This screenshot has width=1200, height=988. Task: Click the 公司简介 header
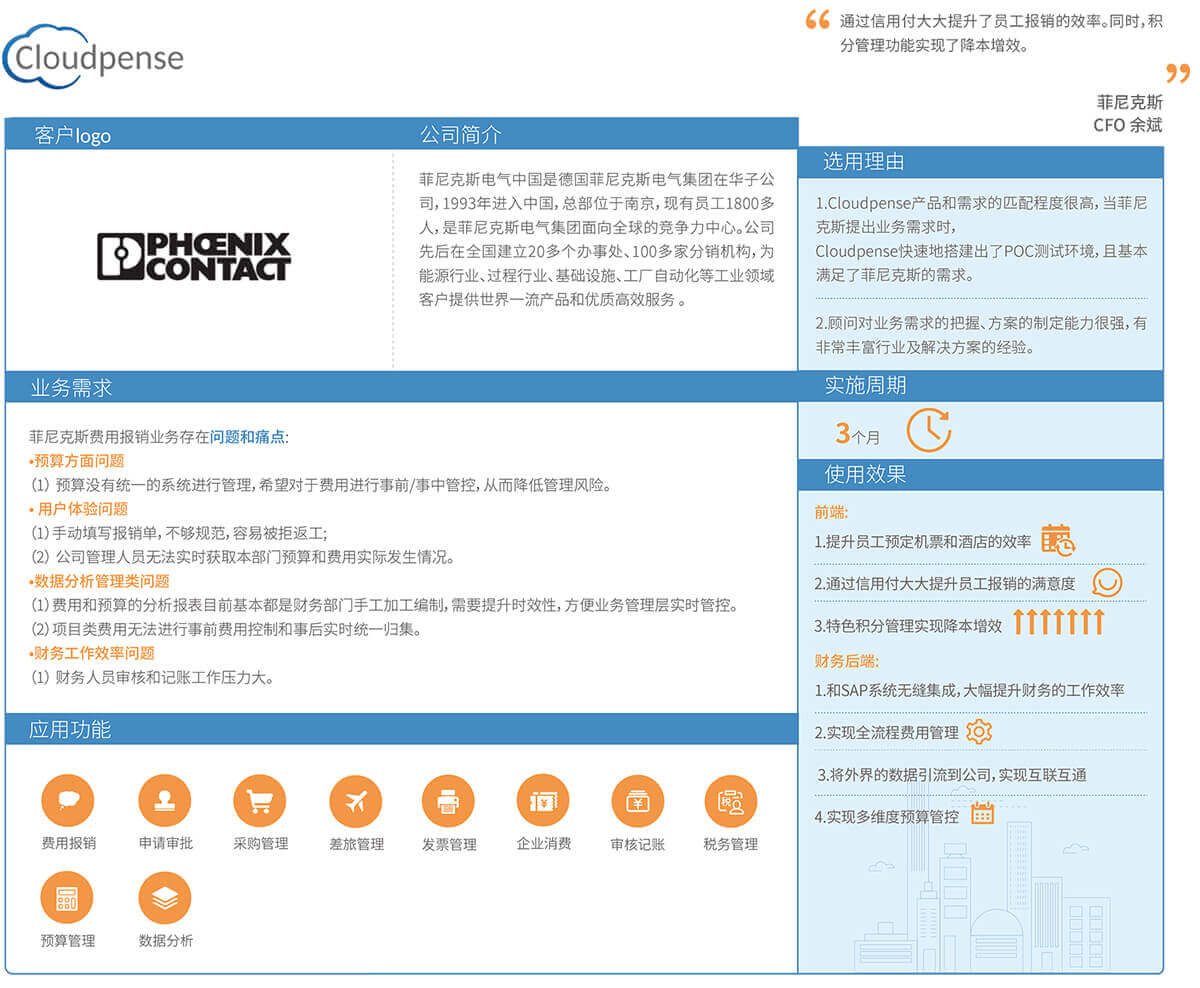(460, 135)
